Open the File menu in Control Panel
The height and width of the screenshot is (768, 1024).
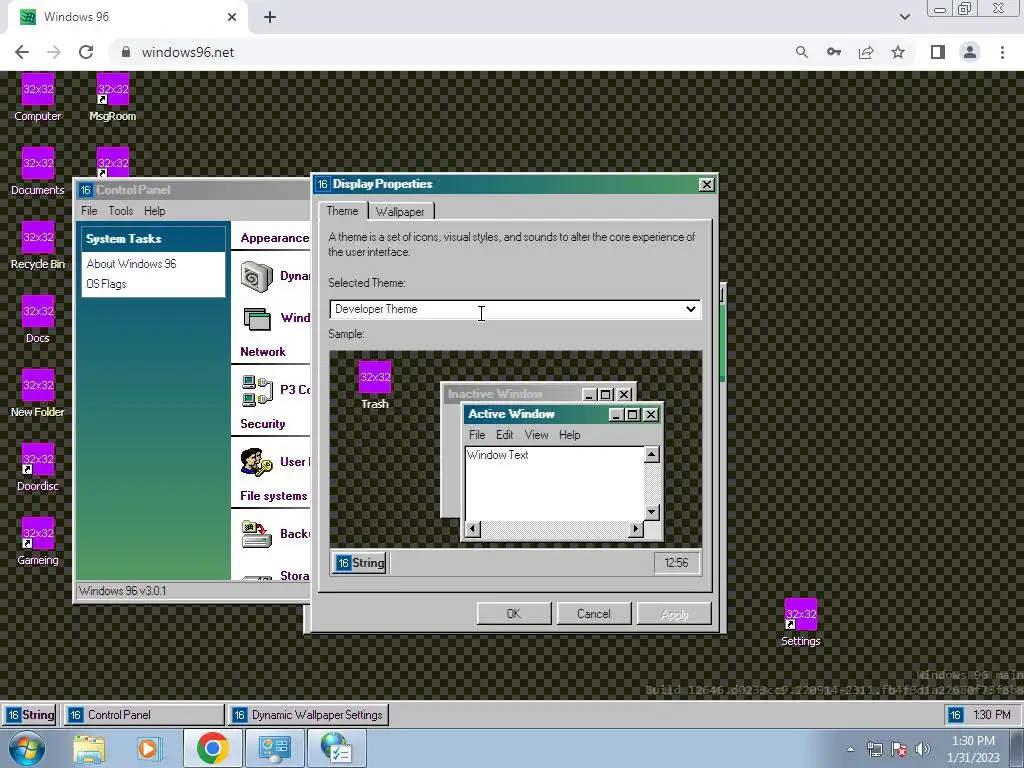coord(89,211)
